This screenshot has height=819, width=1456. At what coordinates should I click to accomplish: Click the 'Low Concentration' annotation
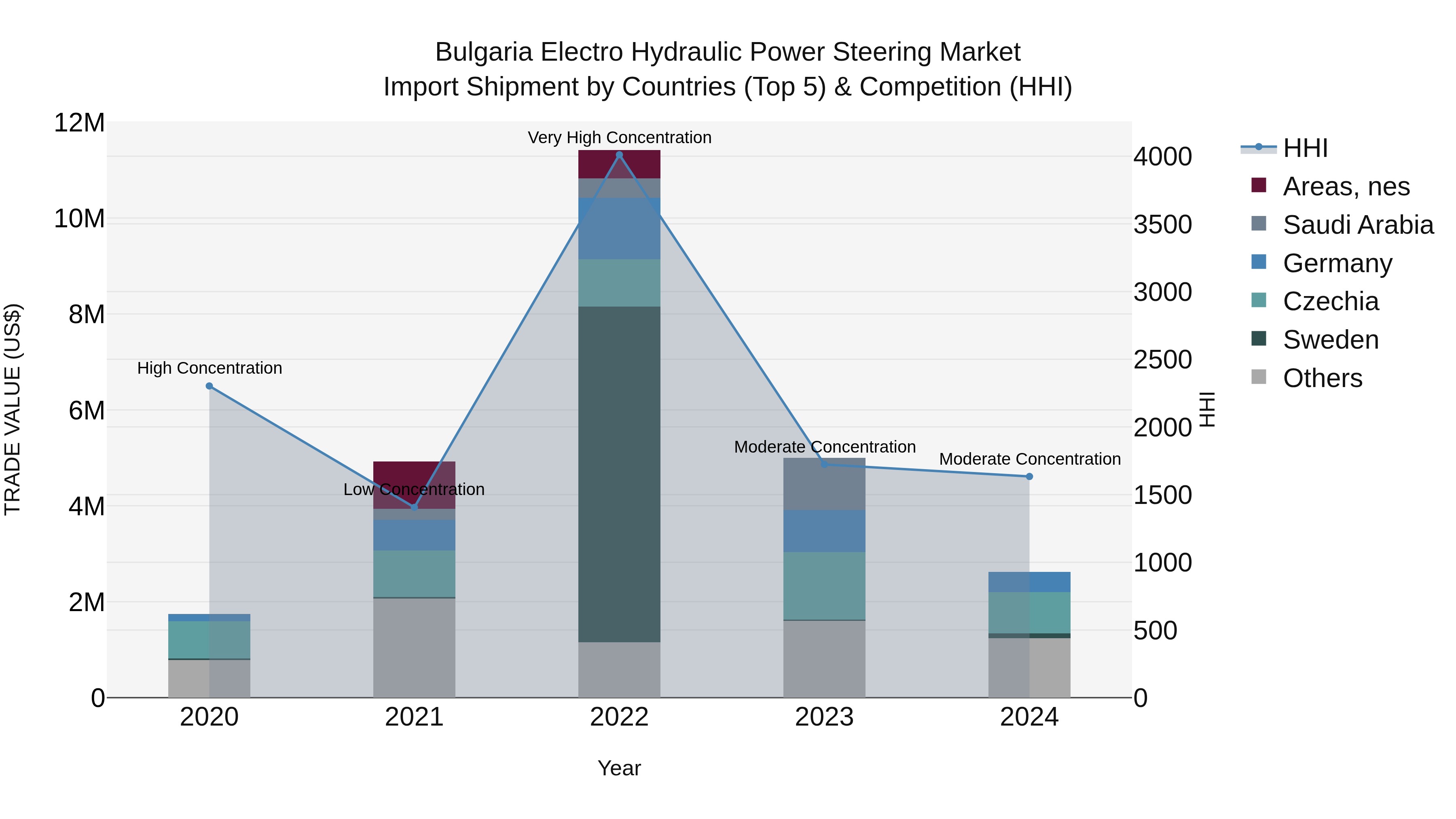(x=414, y=489)
